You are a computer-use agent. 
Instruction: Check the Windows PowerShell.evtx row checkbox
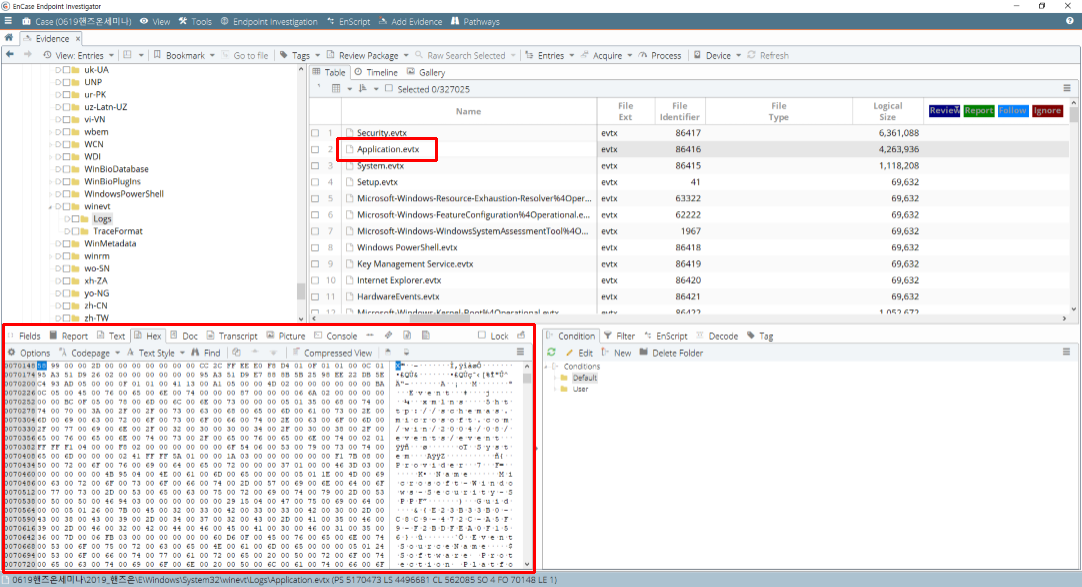(315, 248)
